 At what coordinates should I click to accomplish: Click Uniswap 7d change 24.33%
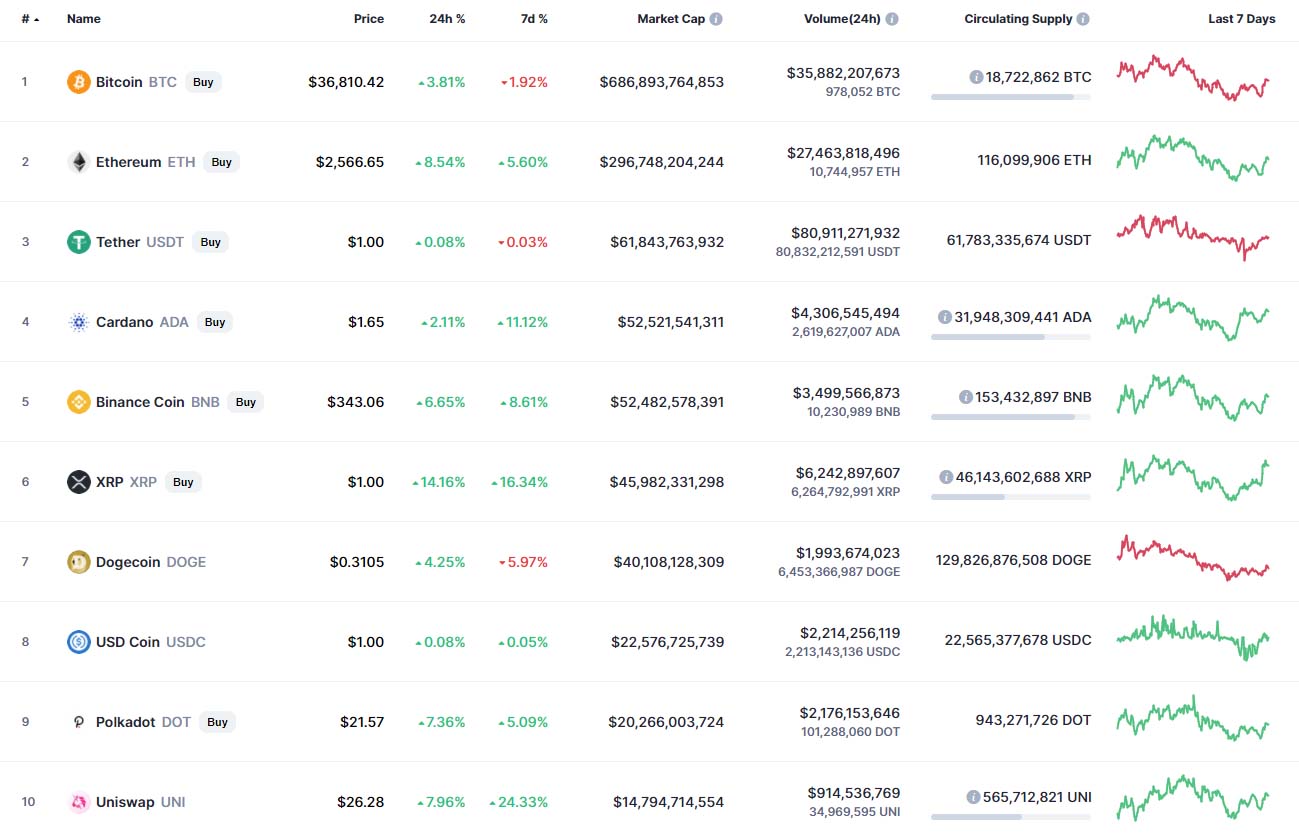pos(519,802)
